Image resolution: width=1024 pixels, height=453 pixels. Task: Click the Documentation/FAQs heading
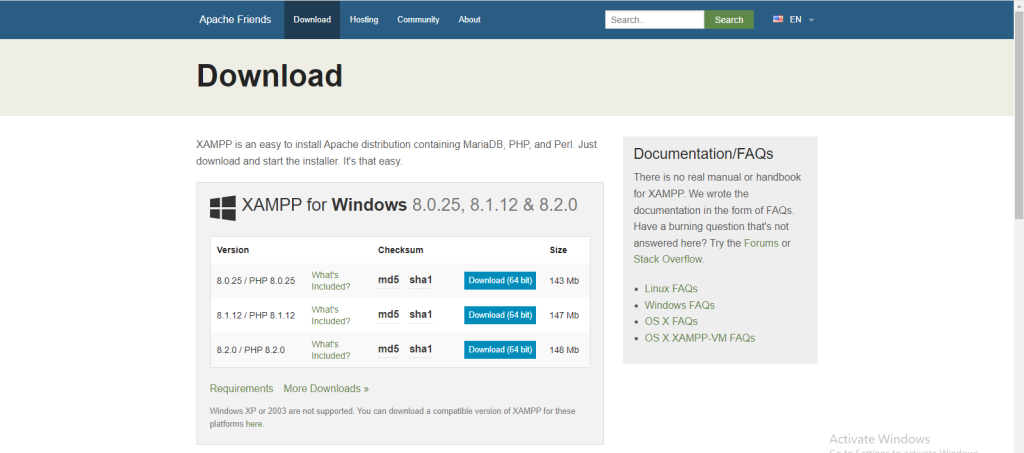[x=703, y=154]
